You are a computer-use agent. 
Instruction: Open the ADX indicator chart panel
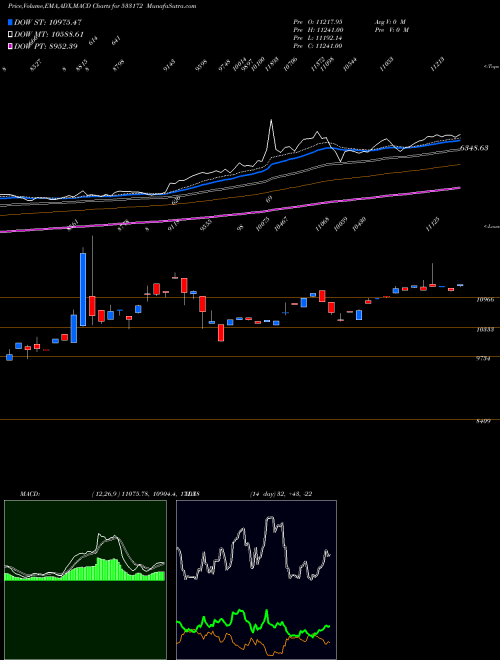click(x=256, y=580)
